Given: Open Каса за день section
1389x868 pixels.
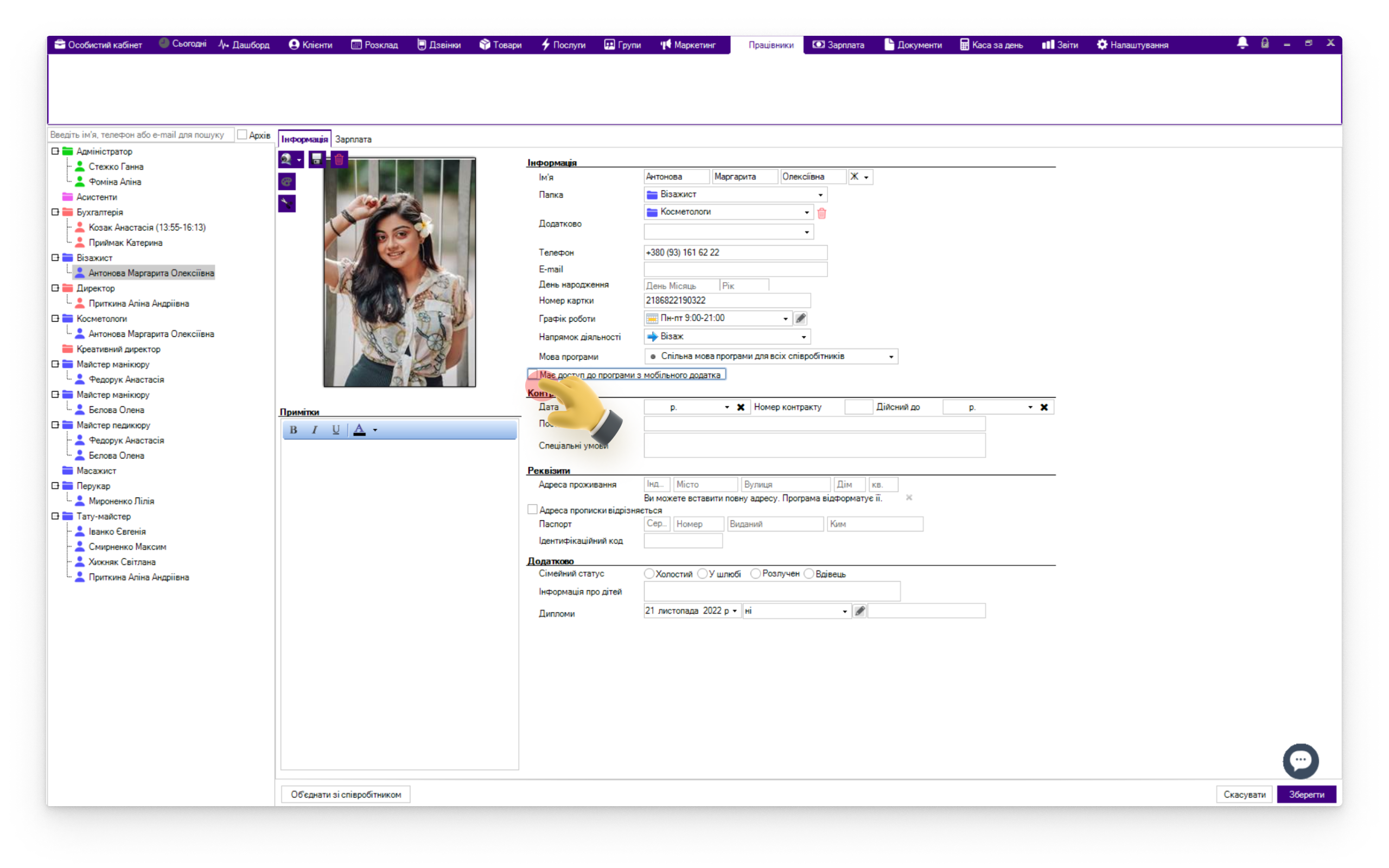Looking at the screenshot, I should coord(991,45).
